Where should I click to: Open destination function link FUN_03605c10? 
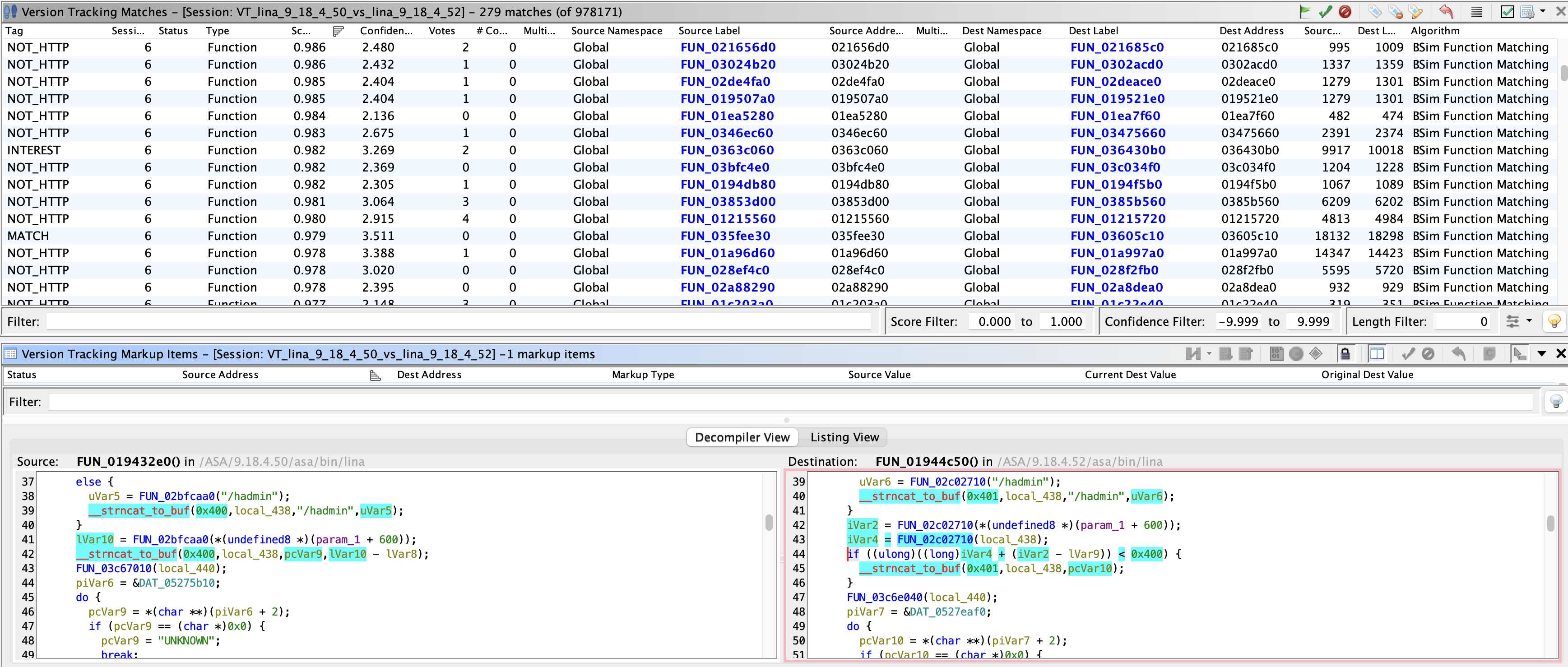click(x=1117, y=236)
